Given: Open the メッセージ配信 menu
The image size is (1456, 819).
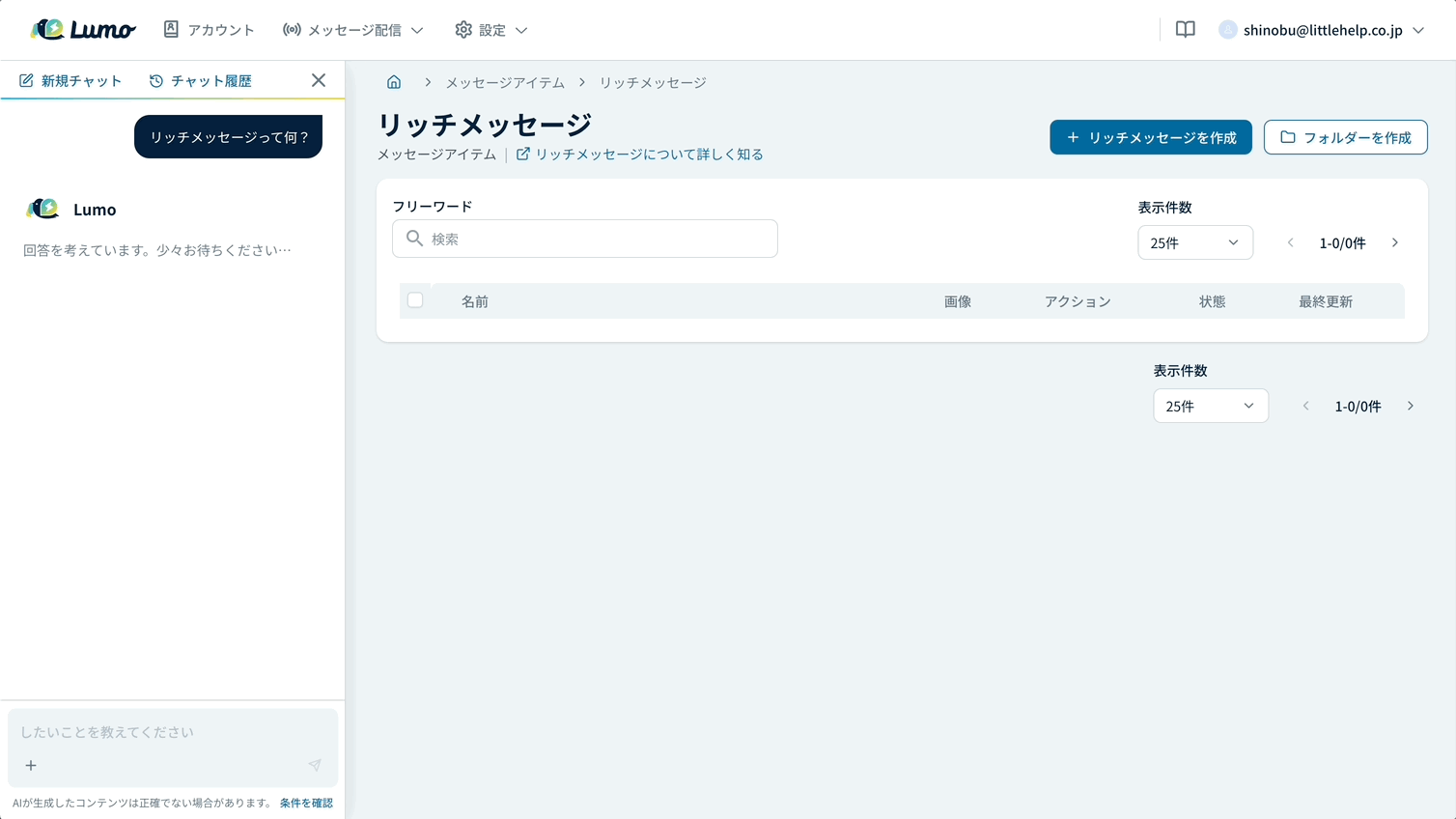Looking at the screenshot, I should pos(352,29).
